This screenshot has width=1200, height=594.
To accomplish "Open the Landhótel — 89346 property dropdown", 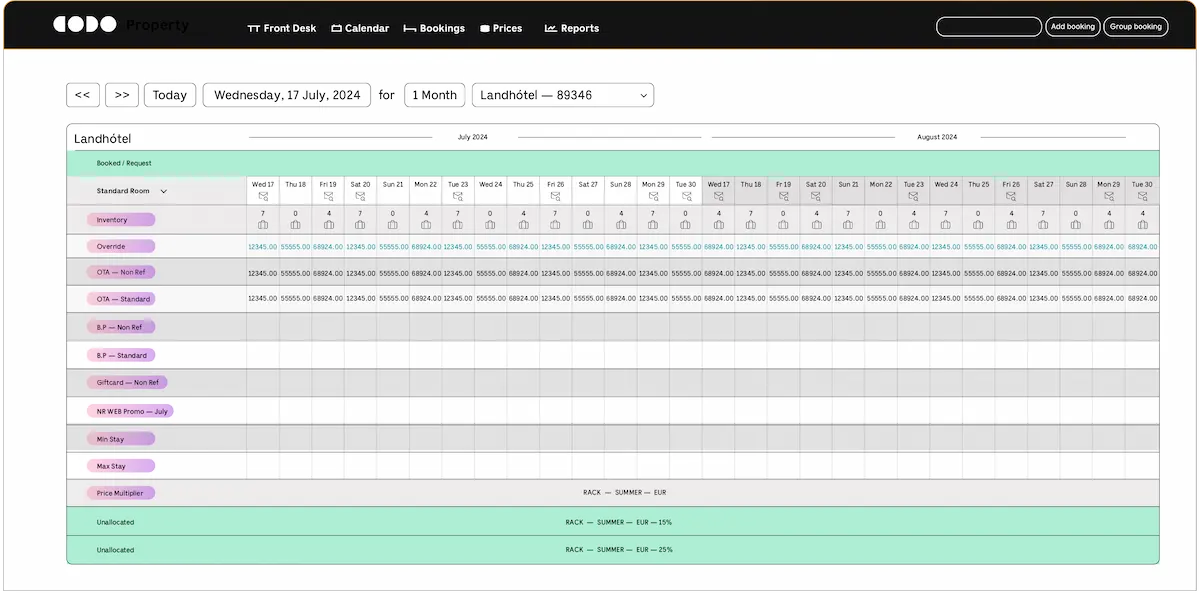I will [563, 95].
